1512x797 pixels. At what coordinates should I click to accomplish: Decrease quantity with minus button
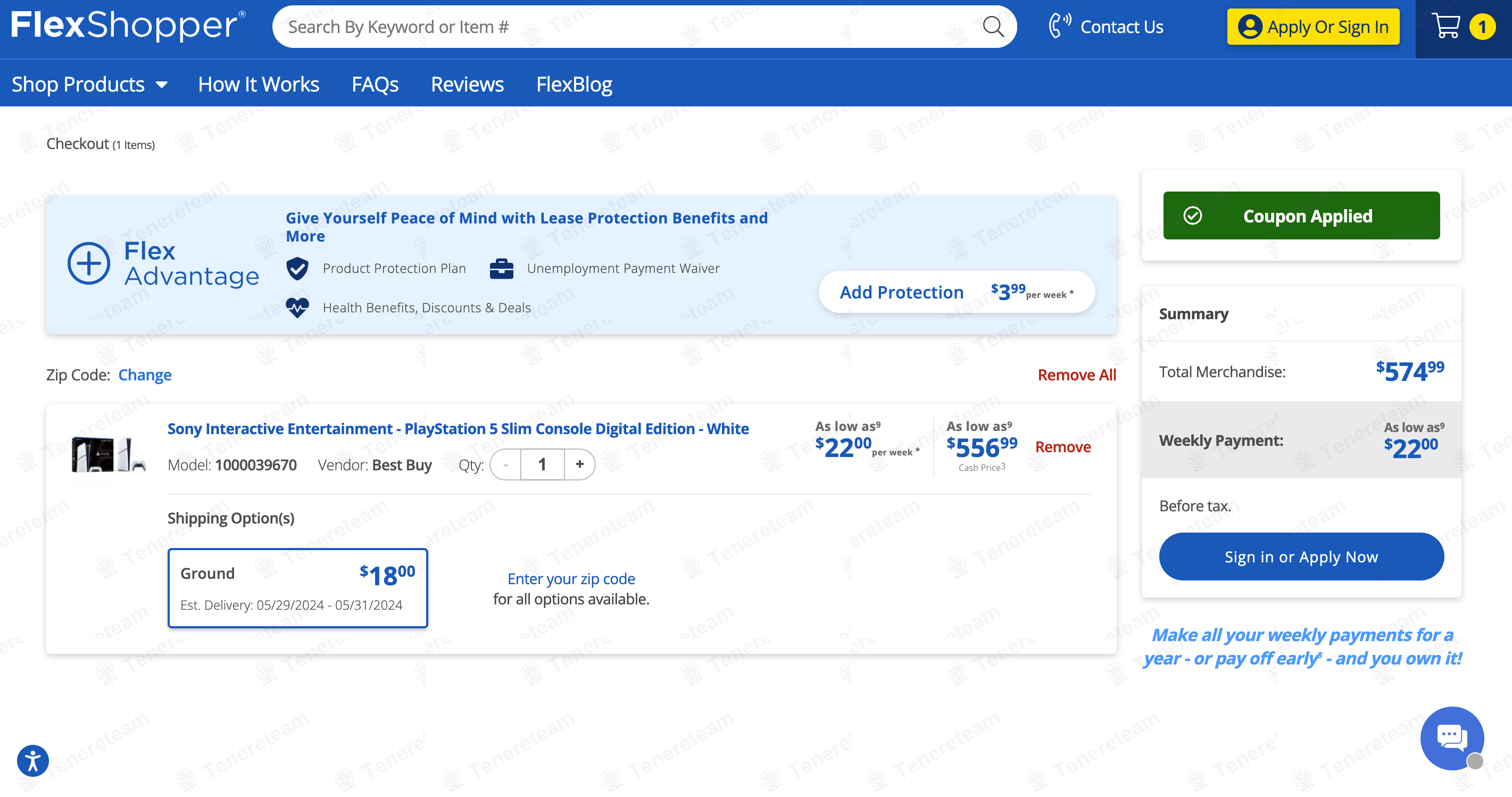click(x=505, y=464)
